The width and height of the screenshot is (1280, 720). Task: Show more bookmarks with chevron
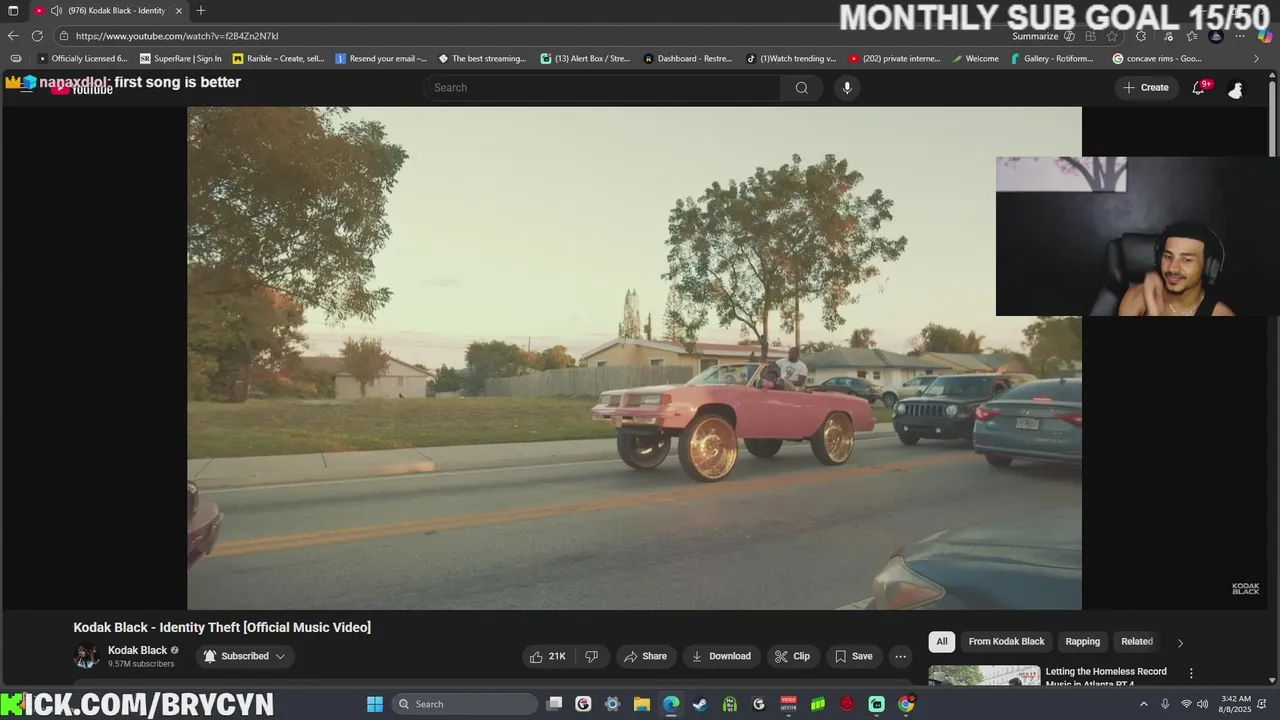click(1257, 59)
